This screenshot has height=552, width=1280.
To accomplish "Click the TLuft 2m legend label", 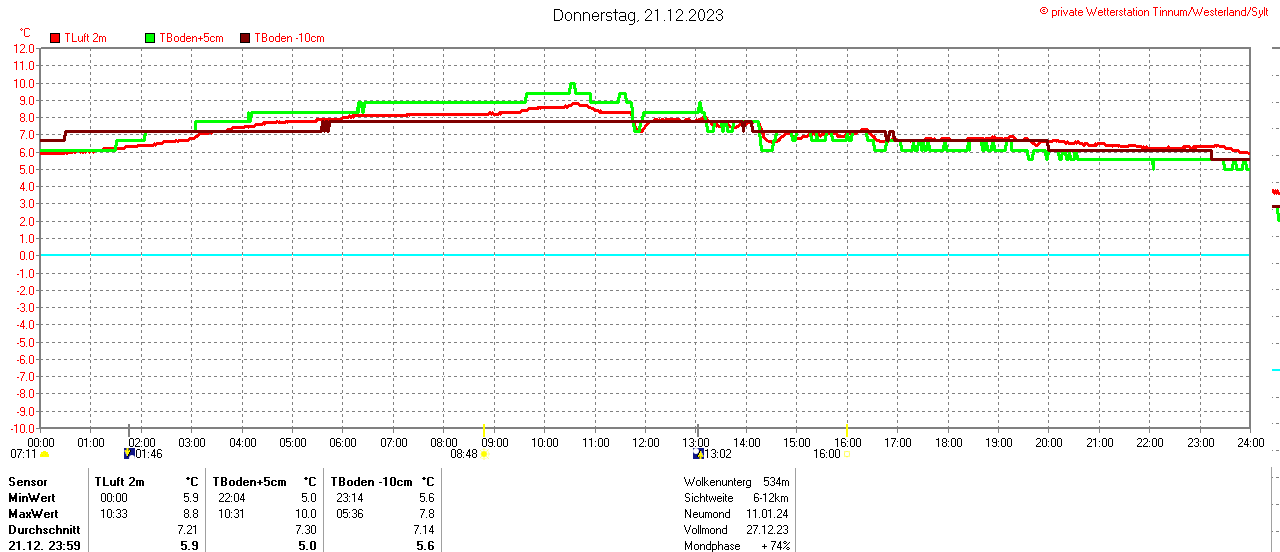I will [x=85, y=38].
